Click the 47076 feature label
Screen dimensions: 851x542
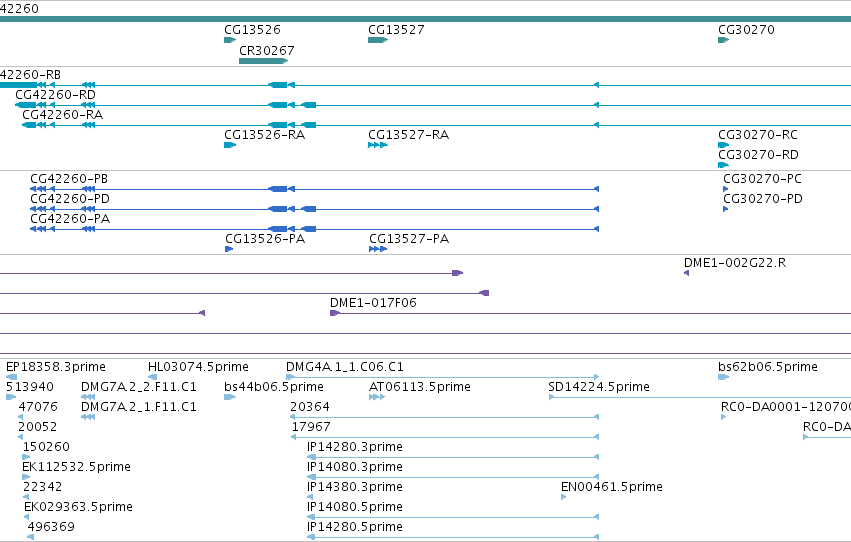[x=38, y=407]
